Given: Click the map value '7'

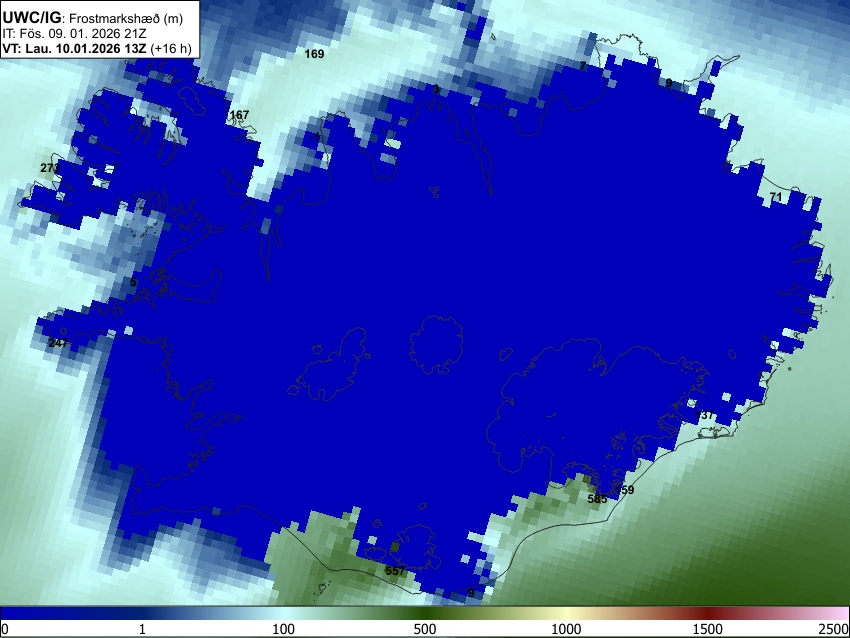Looking at the screenshot, I should [582, 66].
